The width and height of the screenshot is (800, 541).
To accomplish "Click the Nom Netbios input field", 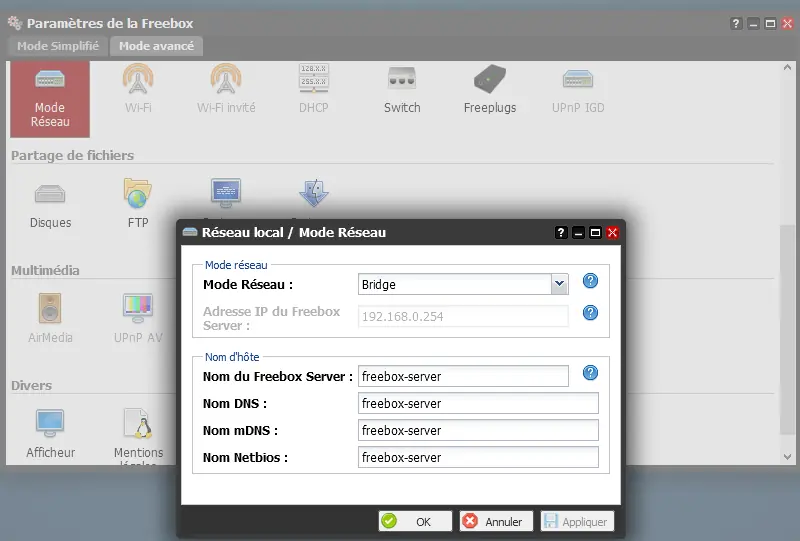I will click(478, 457).
